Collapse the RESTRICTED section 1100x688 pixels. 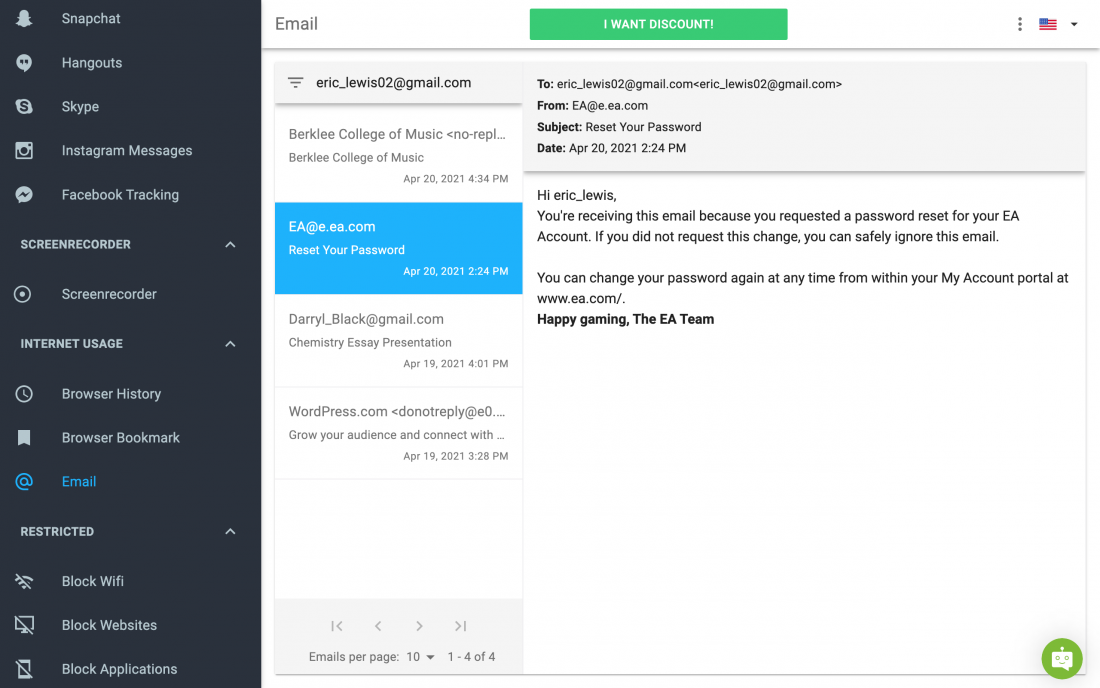230,532
